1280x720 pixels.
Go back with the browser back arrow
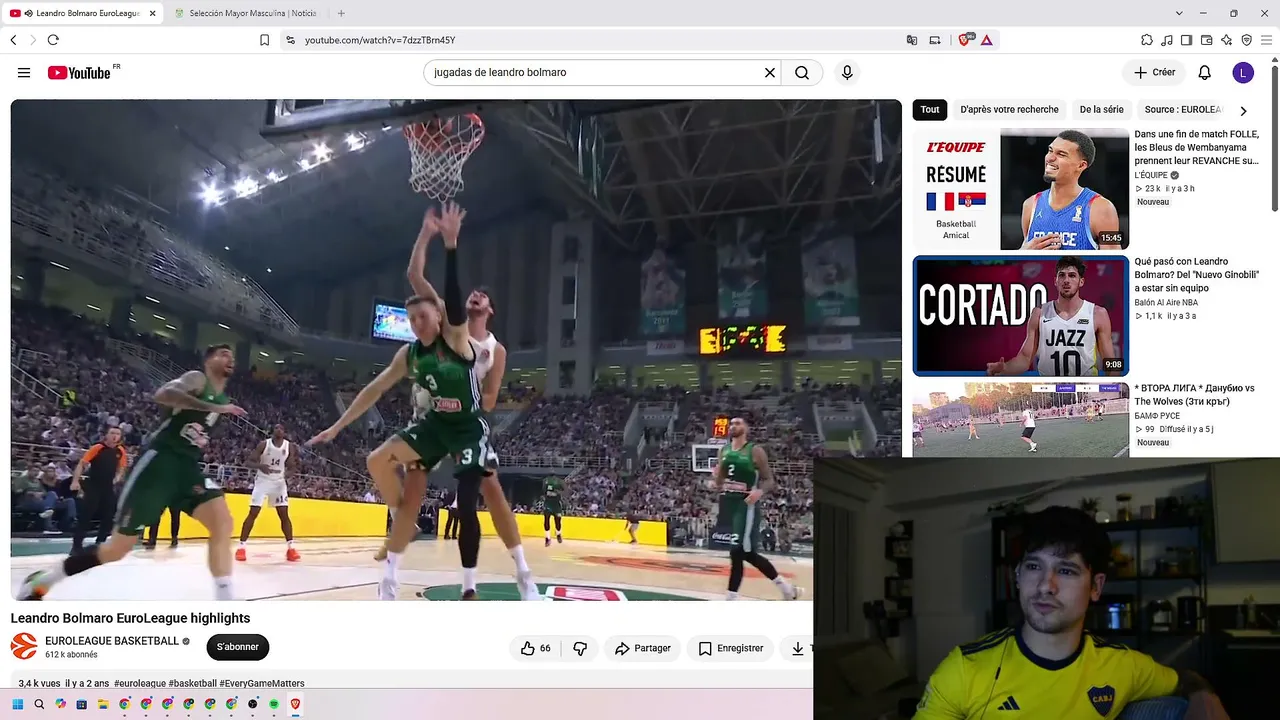(13, 40)
